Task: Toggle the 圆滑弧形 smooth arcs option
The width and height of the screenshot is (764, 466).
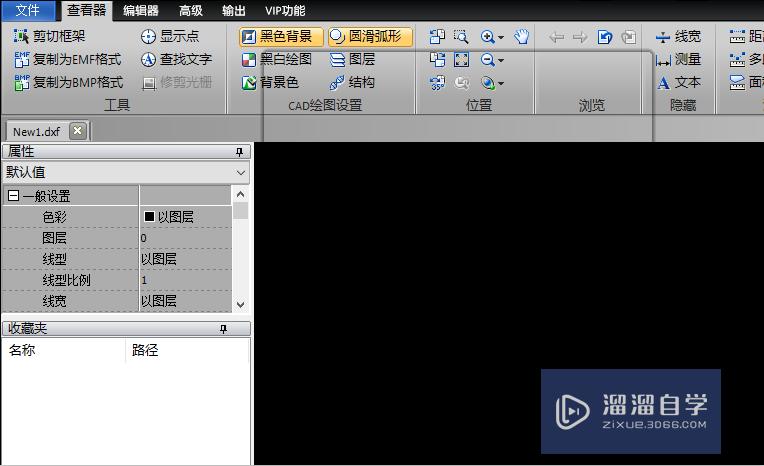Action: point(370,37)
